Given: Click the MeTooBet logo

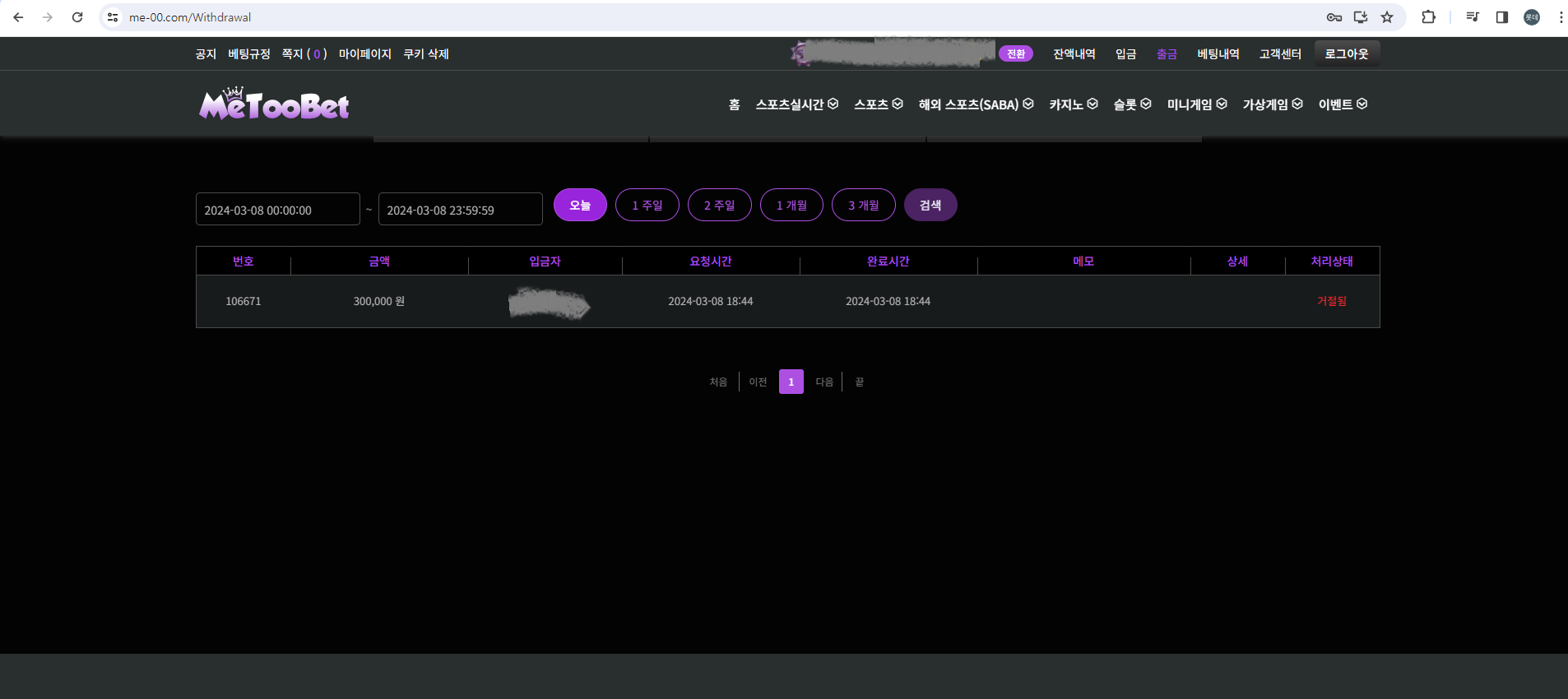Looking at the screenshot, I should 274,104.
